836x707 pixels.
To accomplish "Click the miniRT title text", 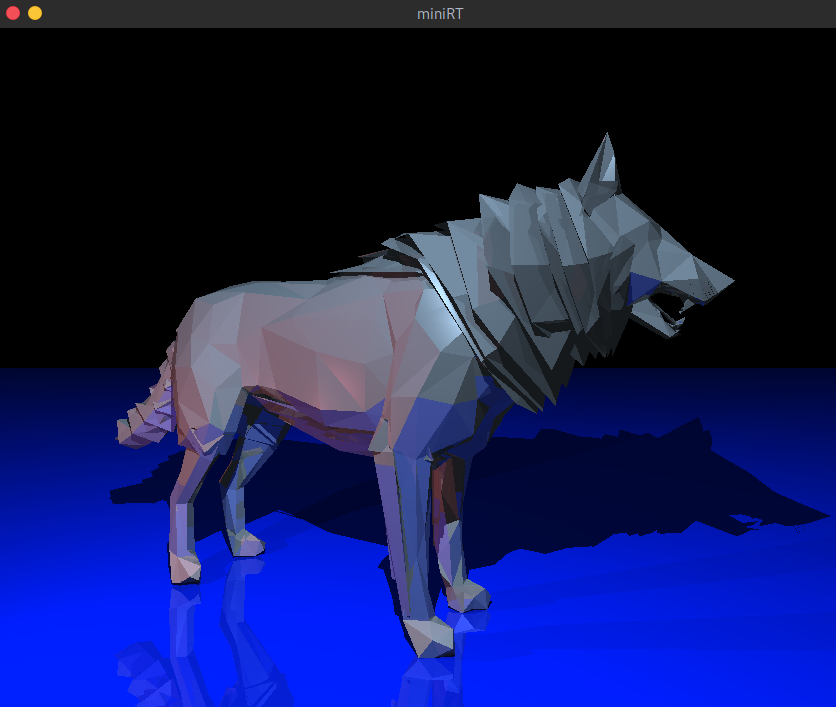I will [x=440, y=14].
